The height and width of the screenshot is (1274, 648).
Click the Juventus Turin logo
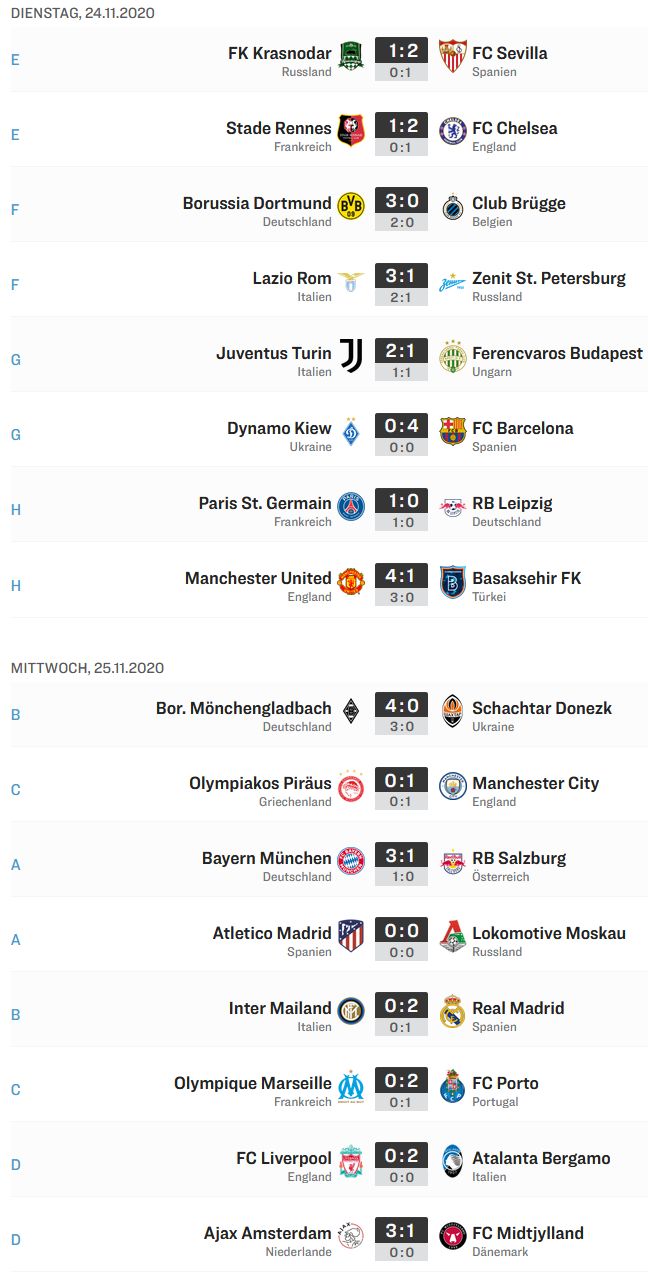[351, 355]
